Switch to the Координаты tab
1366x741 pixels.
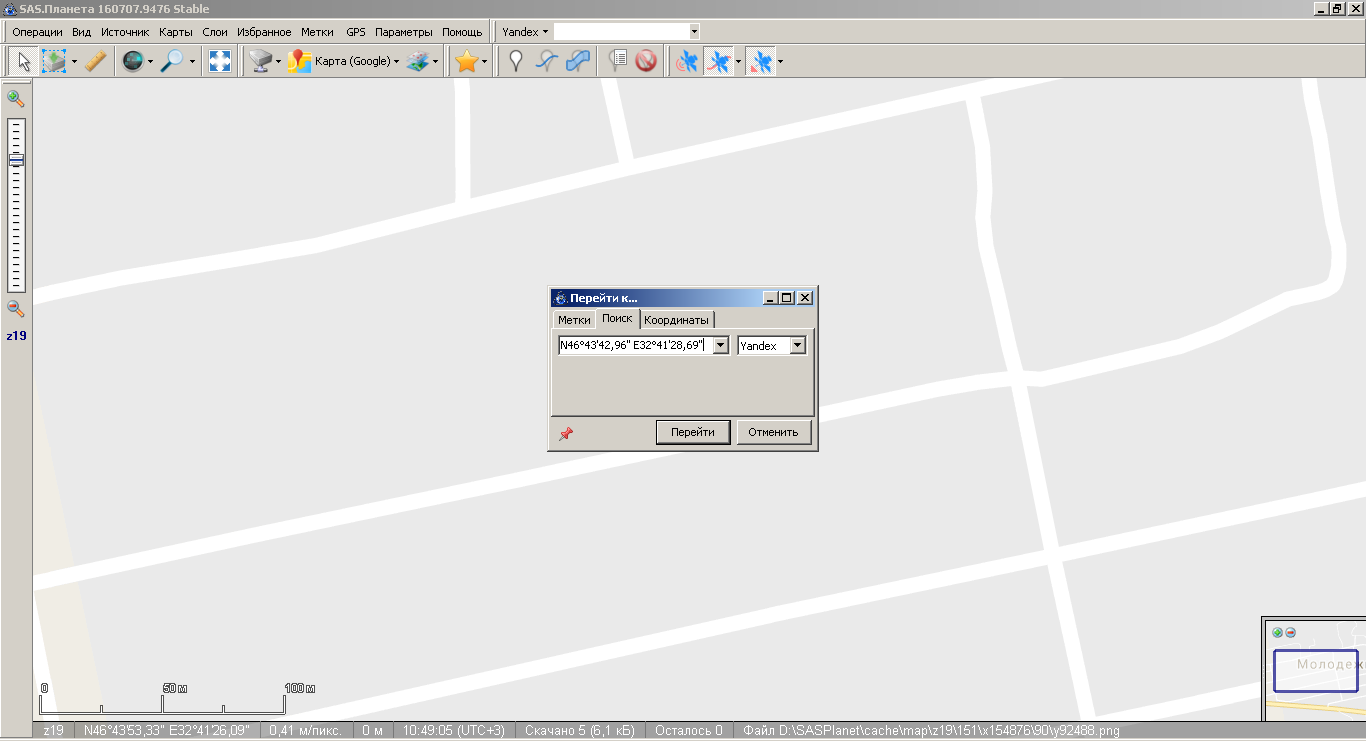676,320
